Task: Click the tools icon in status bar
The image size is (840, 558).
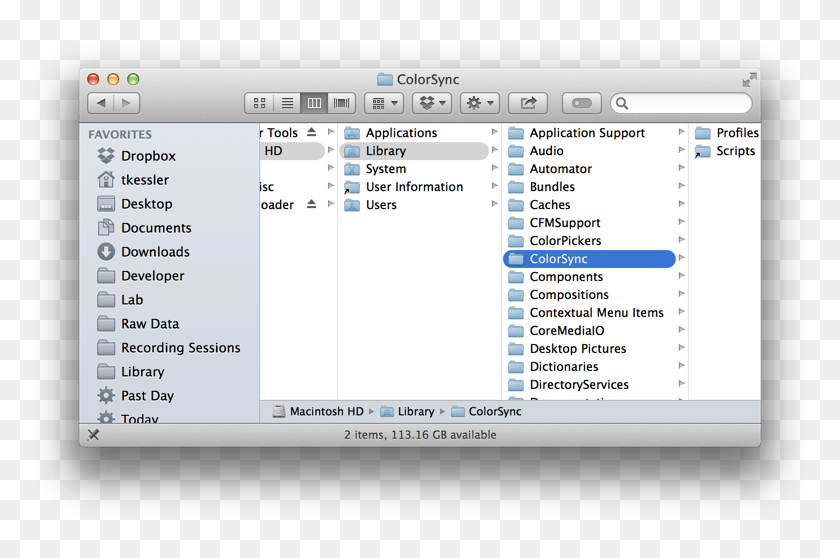Action: [93, 435]
